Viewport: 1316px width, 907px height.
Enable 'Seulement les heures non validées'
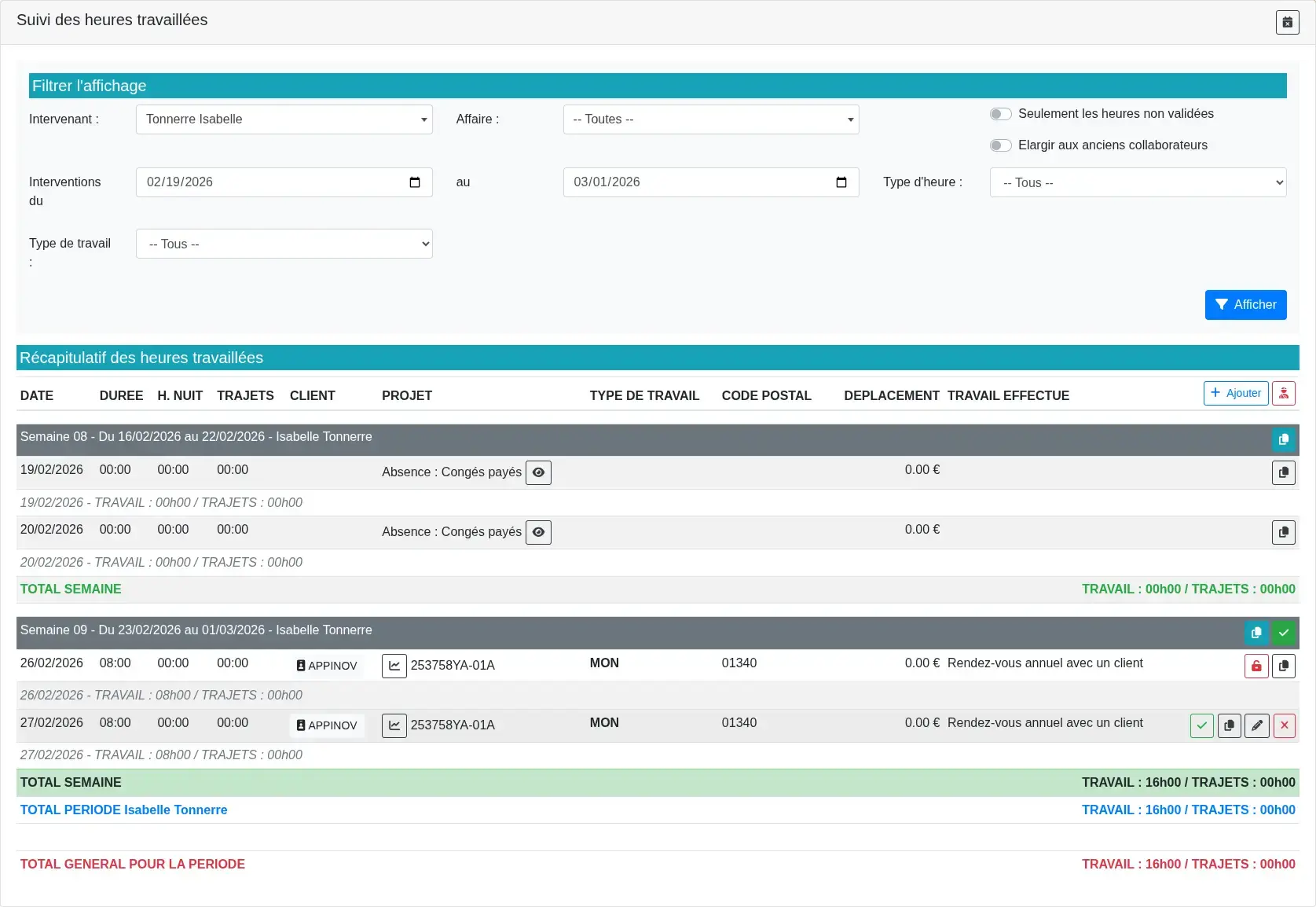coord(999,114)
